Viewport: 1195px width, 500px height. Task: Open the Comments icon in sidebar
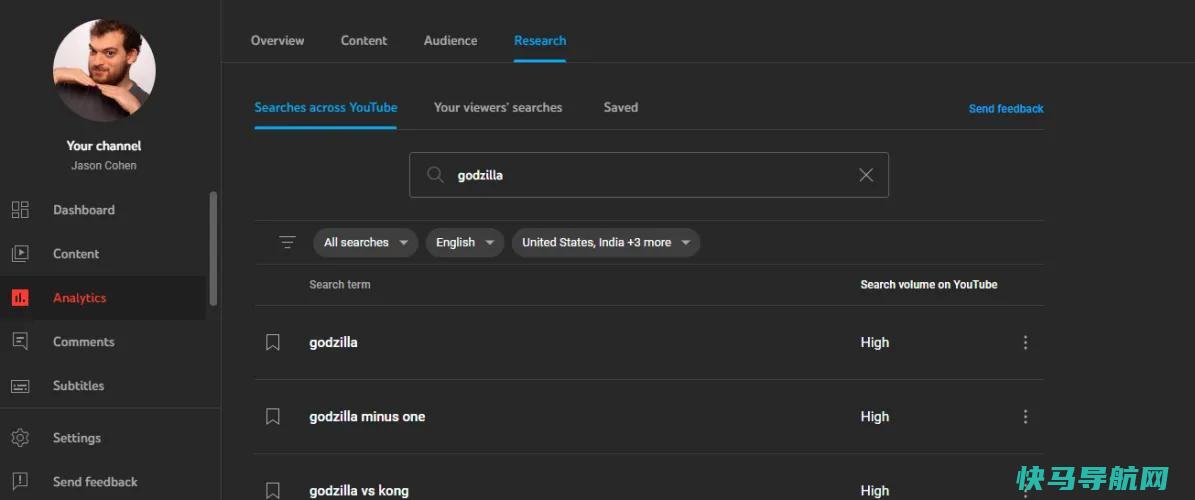point(21,341)
